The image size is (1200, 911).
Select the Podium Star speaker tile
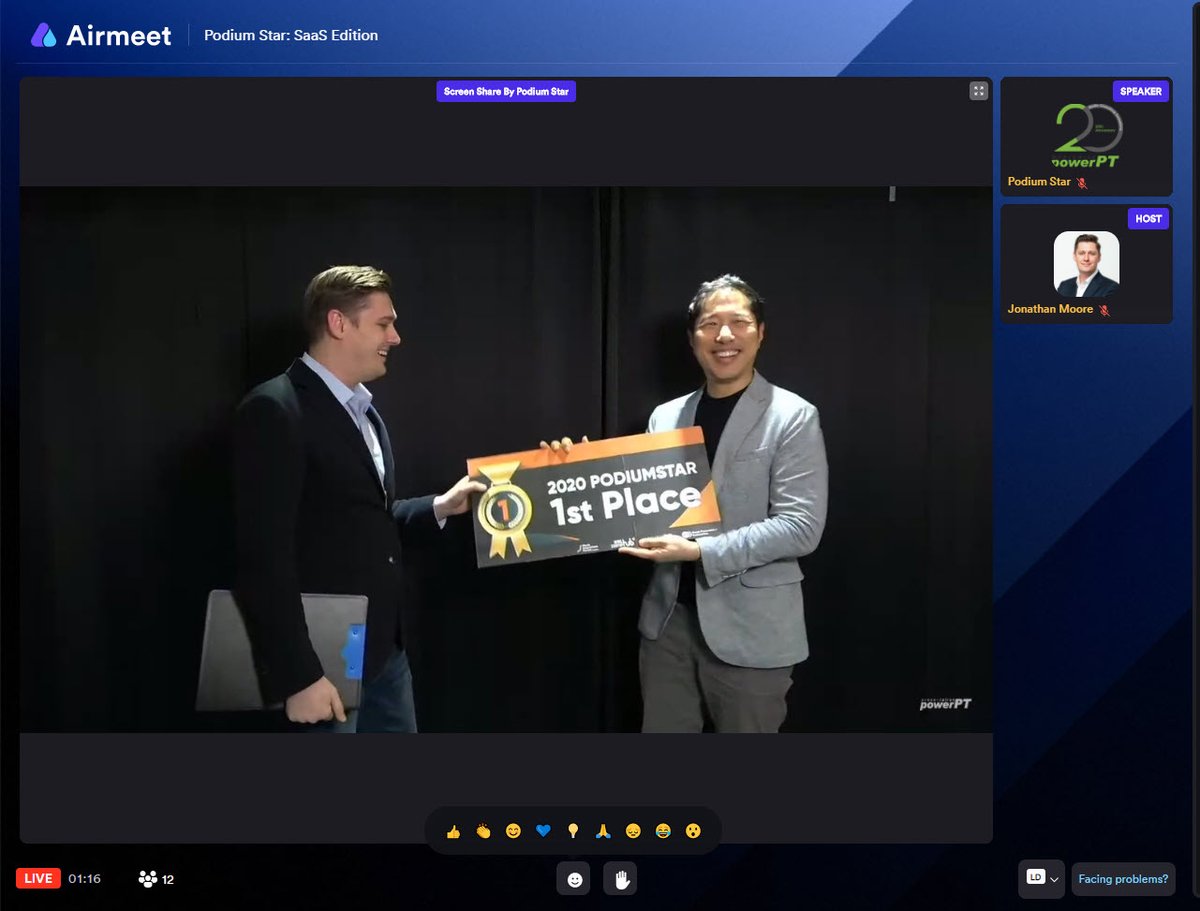click(x=1086, y=136)
